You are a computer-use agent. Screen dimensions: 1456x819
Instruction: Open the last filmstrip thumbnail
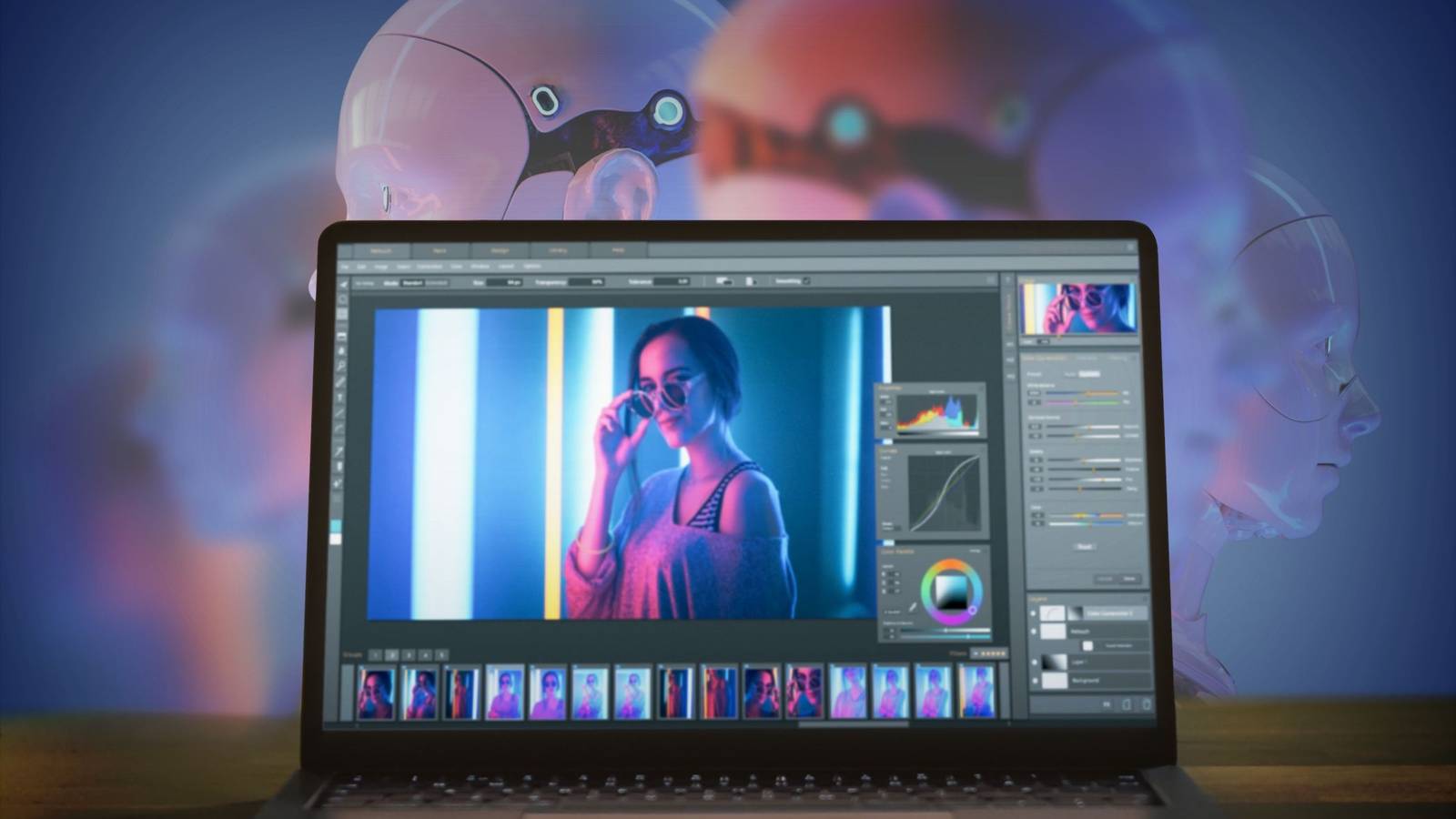pyautogui.click(x=976, y=692)
